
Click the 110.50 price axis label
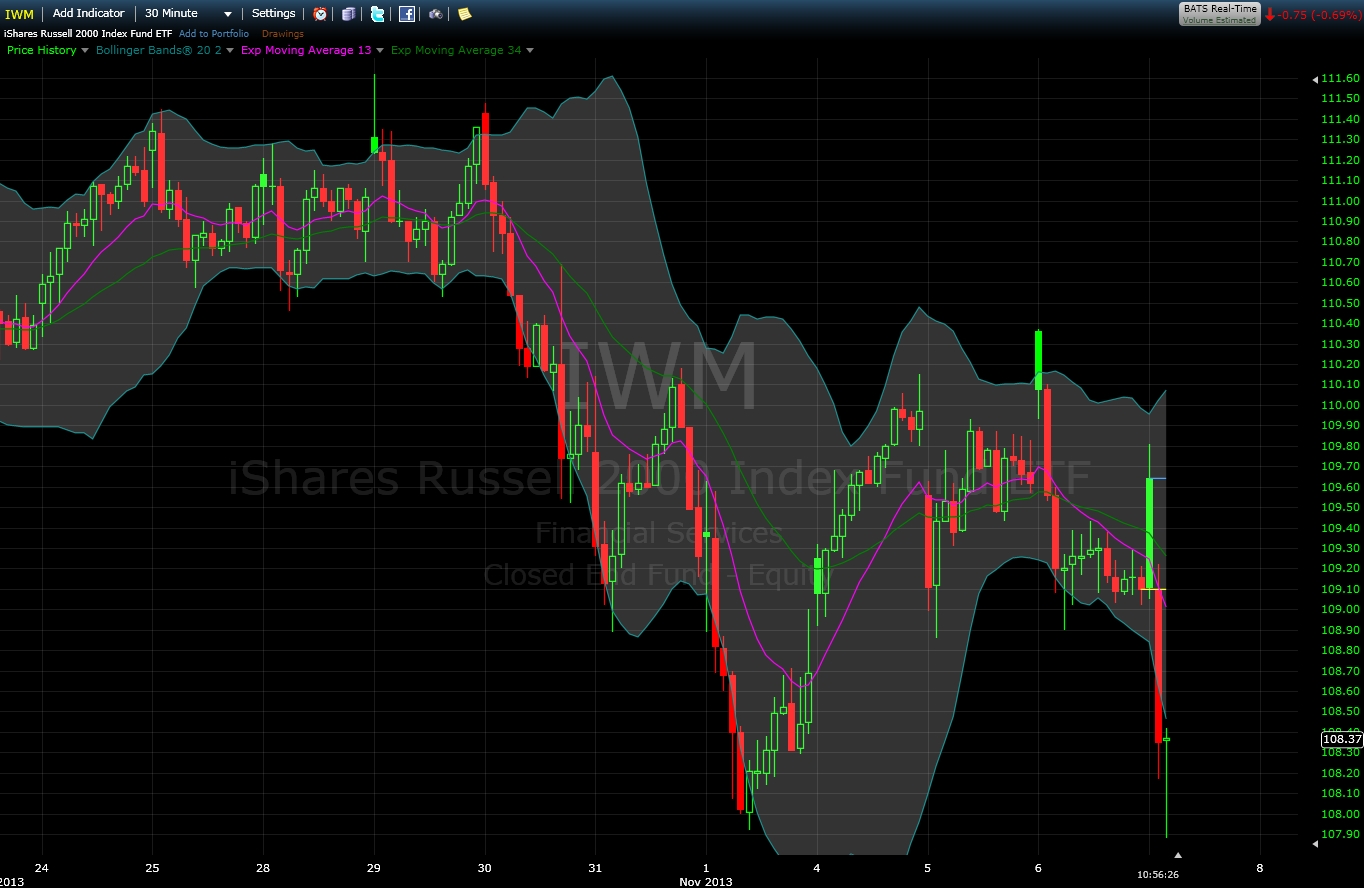[x=1340, y=303]
